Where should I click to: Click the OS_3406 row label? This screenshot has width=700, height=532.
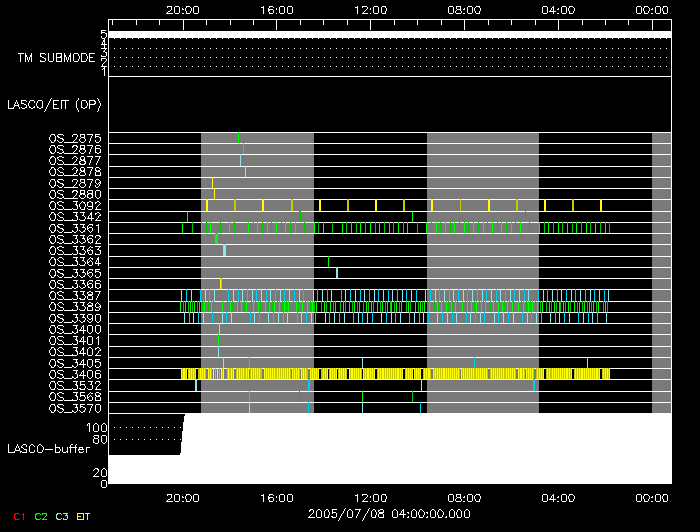[x=75, y=374]
